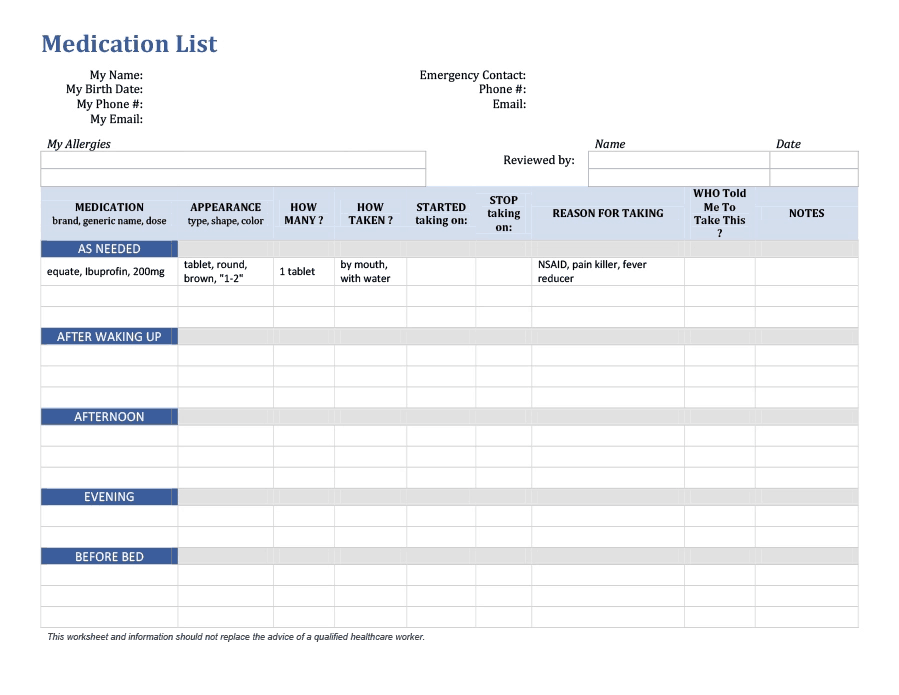899x695 pixels.
Task: Click the AFTER WAKING UP section label
Action: [109, 337]
